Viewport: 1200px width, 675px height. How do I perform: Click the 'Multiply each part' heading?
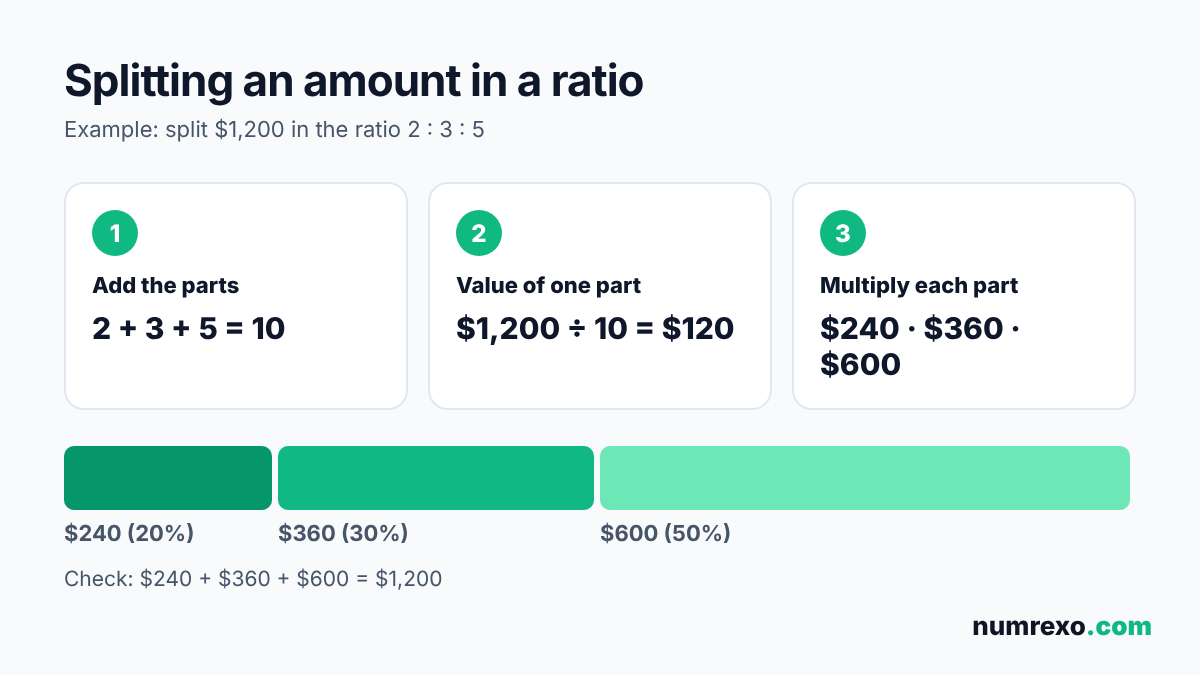click(x=919, y=286)
